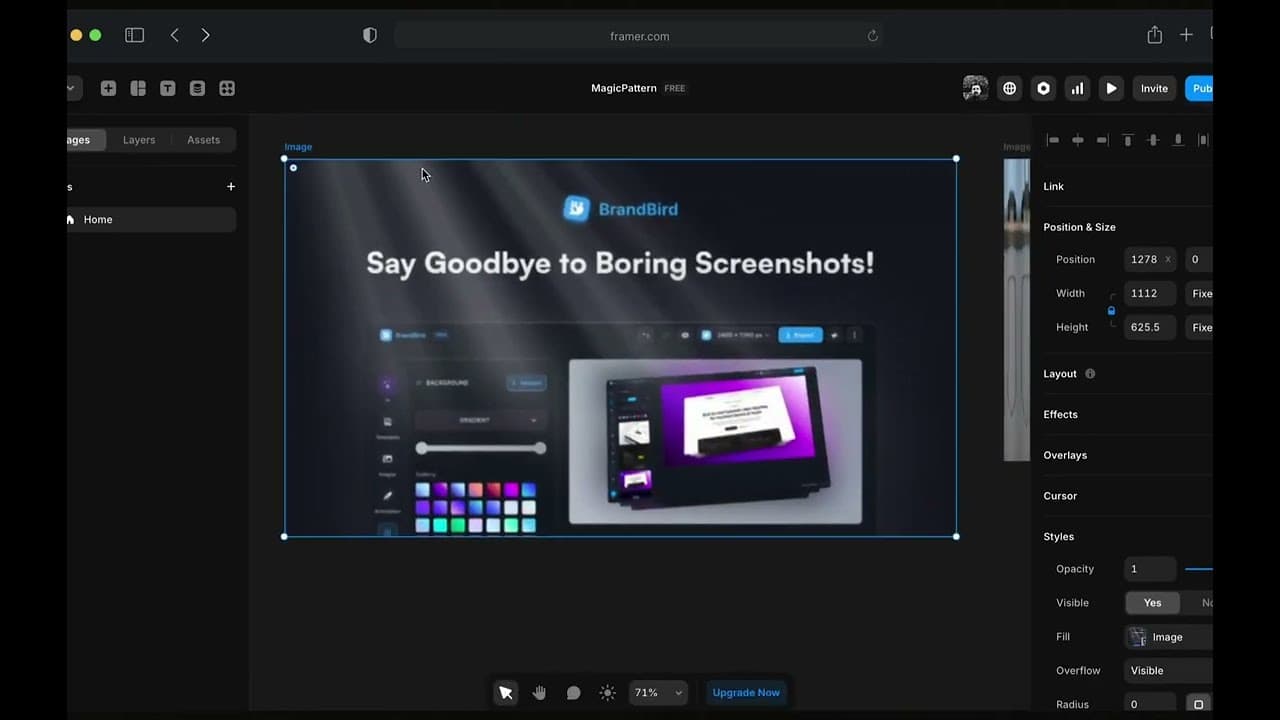This screenshot has height=720, width=1280.
Task: Click the MagicPattern project title
Action: [x=624, y=88]
